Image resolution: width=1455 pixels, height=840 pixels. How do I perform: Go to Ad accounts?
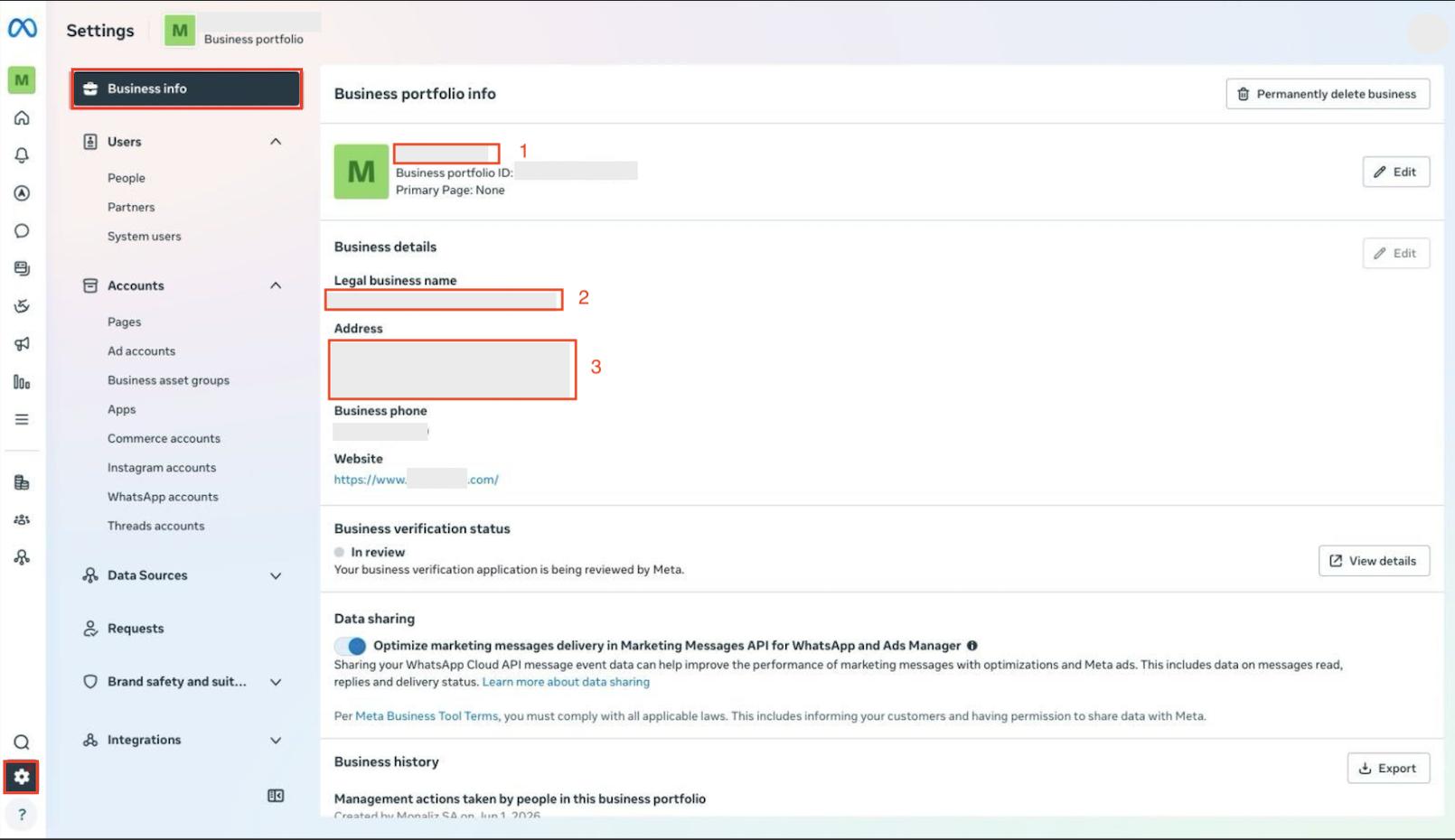(142, 351)
